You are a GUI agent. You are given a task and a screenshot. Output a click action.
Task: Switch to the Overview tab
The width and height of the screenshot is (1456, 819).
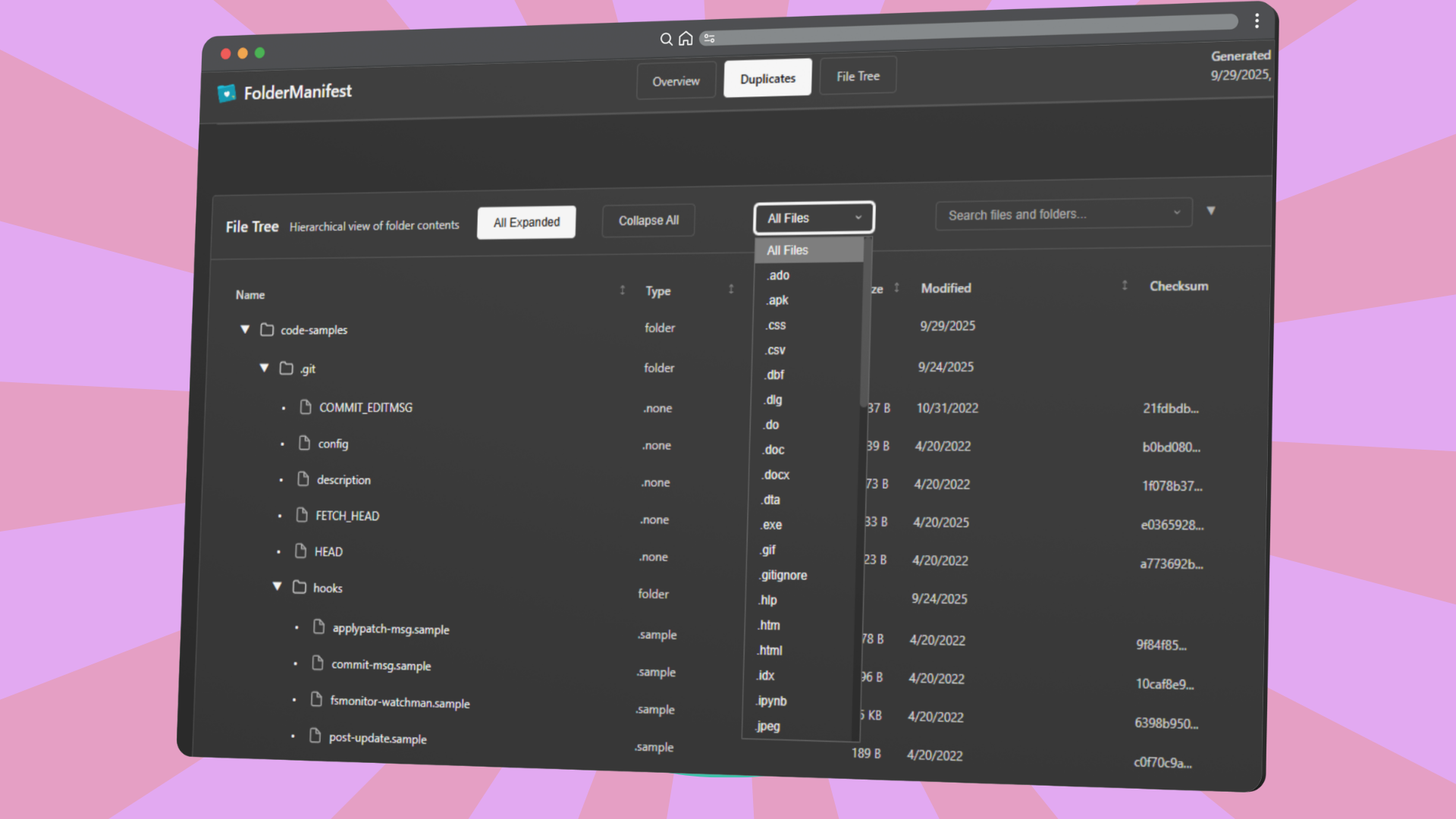pyautogui.click(x=676, y=81)
